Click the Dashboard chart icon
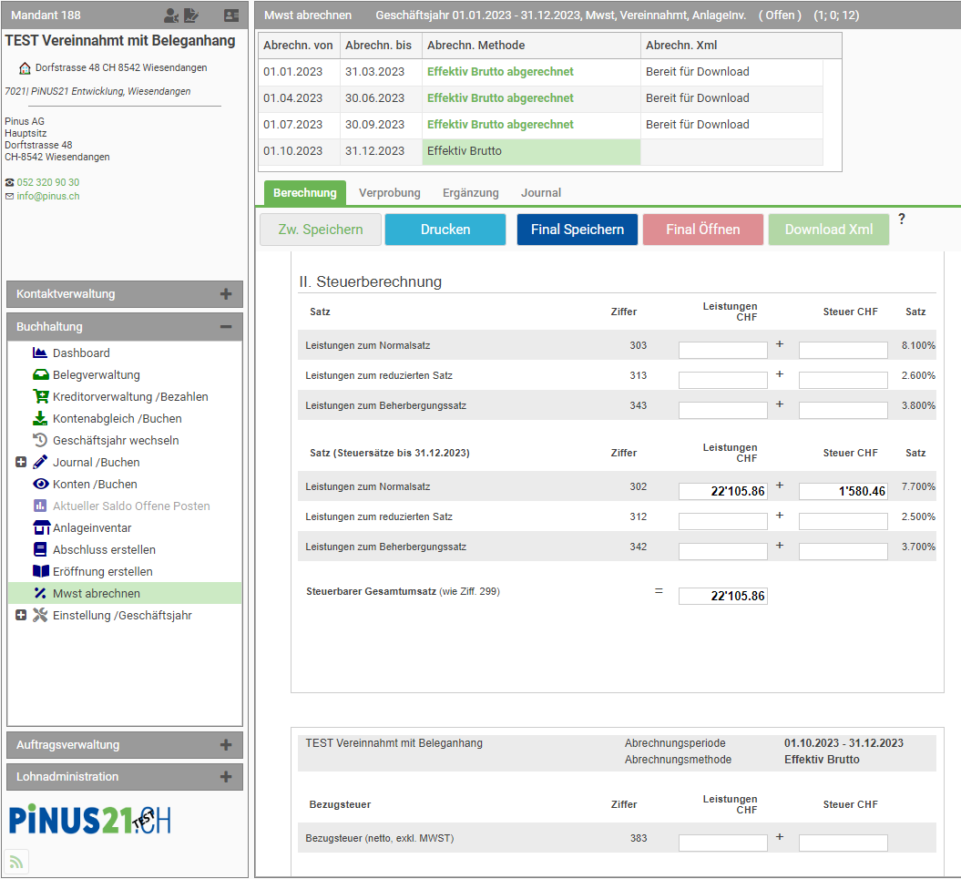The height and width of the screenshot is (879, 961). pyautogui.click(x=40, y=352)
